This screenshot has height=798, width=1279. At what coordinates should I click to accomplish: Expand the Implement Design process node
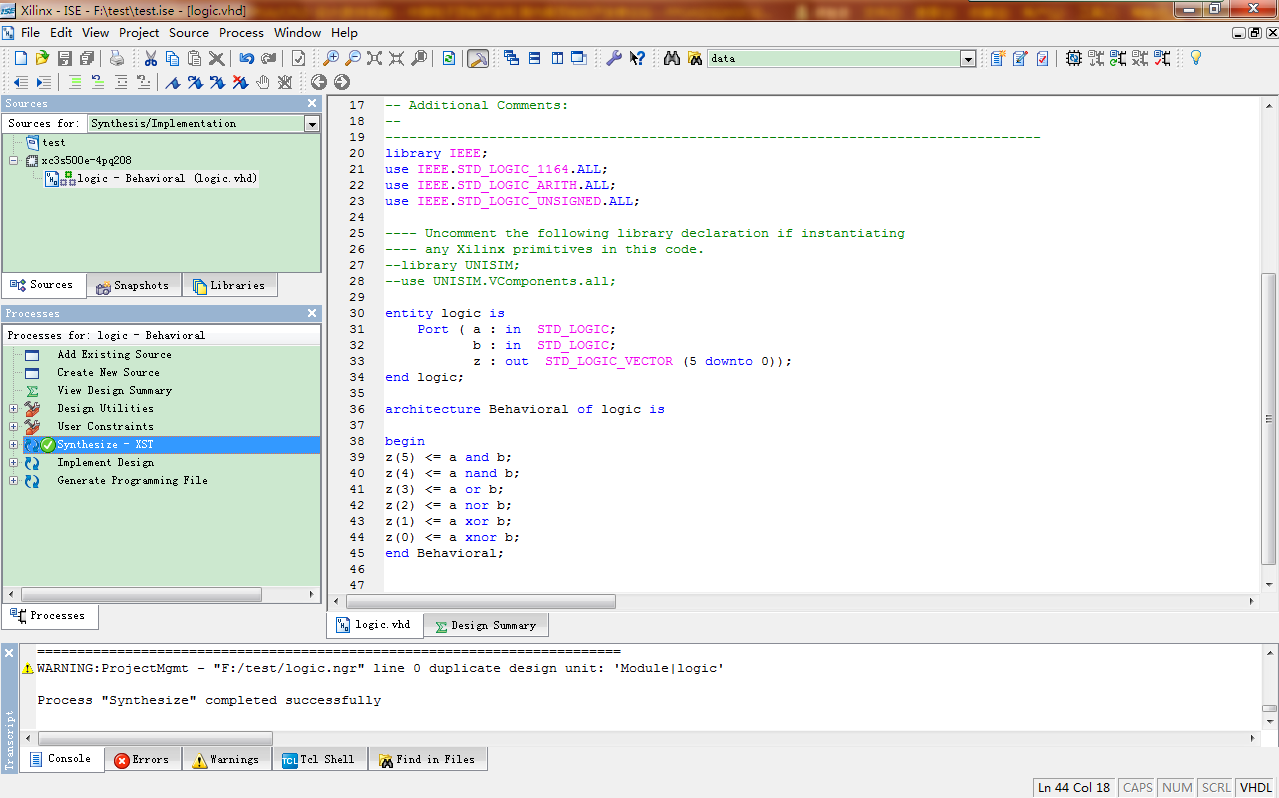point(13,463)
